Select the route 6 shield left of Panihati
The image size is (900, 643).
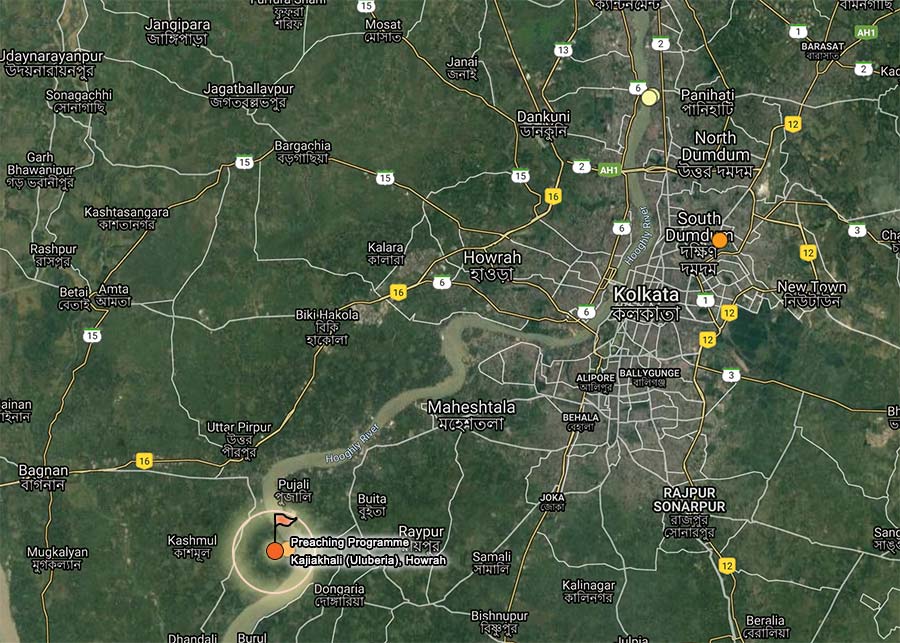(x=637, y=88)
